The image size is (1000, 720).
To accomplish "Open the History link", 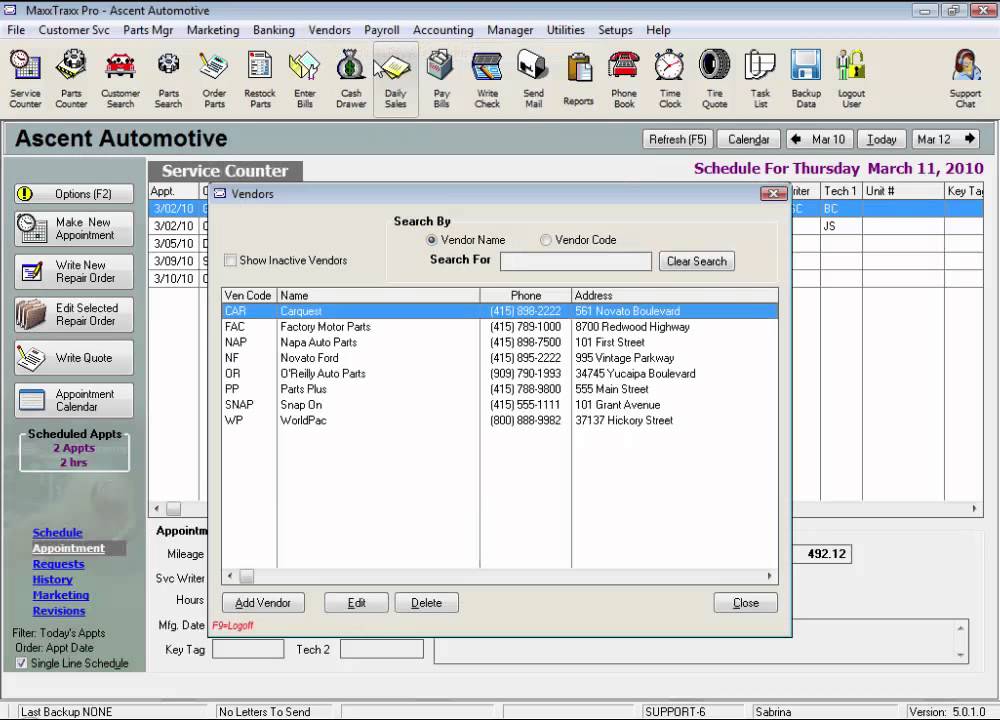I will click(x=52, y=580).
